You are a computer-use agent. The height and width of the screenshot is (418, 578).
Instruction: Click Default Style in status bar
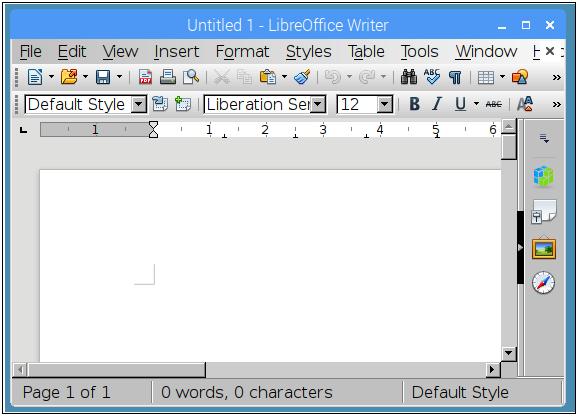pyautogui.click(x=460, y=393)
